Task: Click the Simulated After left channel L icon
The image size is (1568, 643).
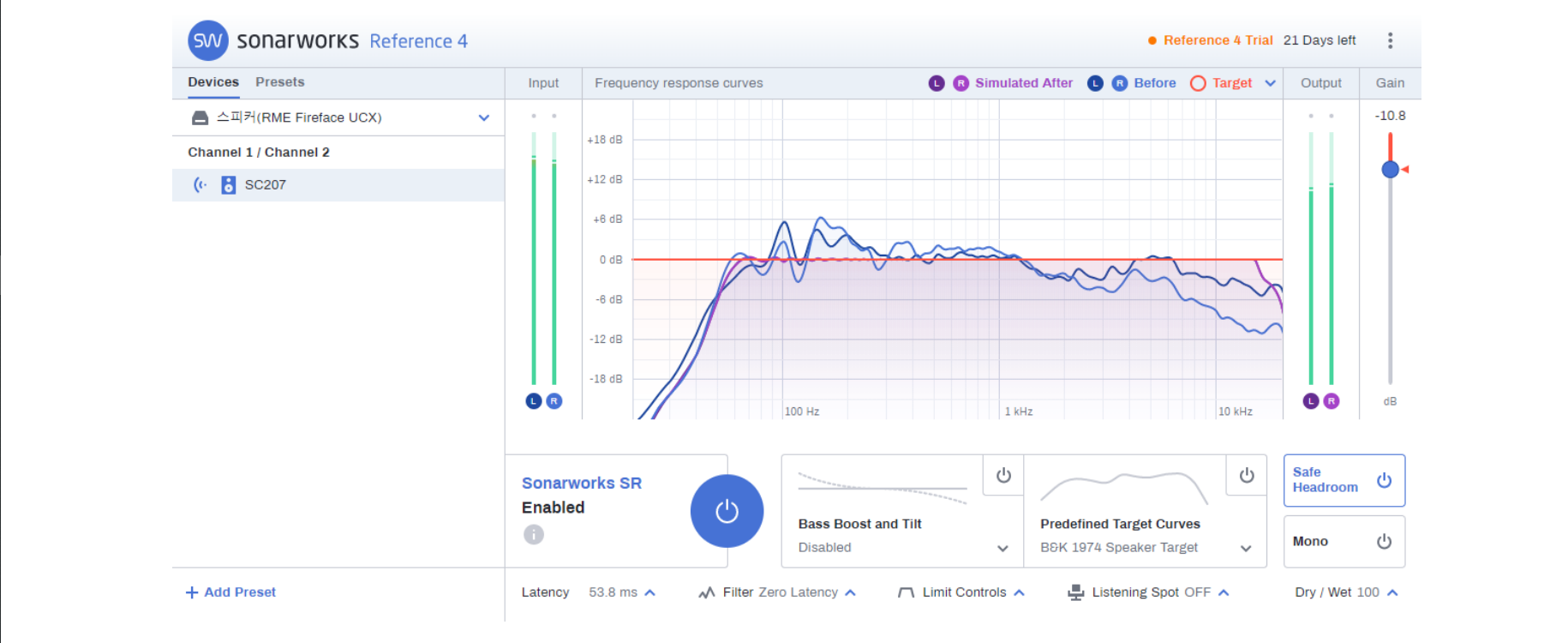Action: point(937,83)
